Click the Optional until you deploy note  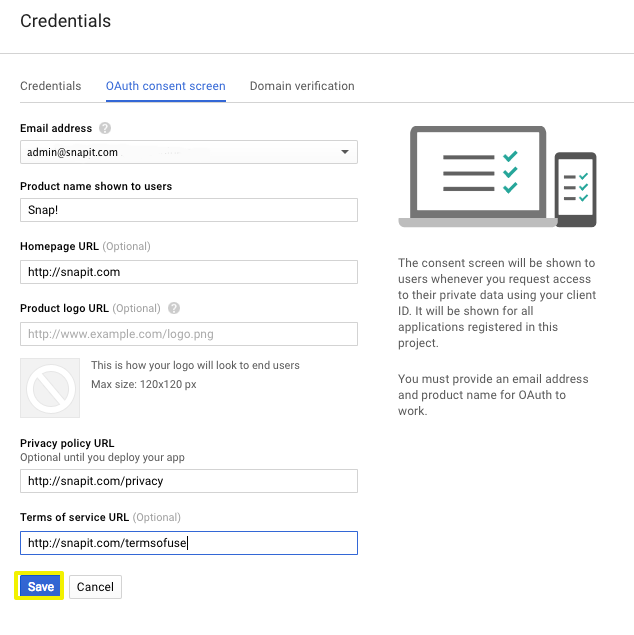(x=102, y=457)
